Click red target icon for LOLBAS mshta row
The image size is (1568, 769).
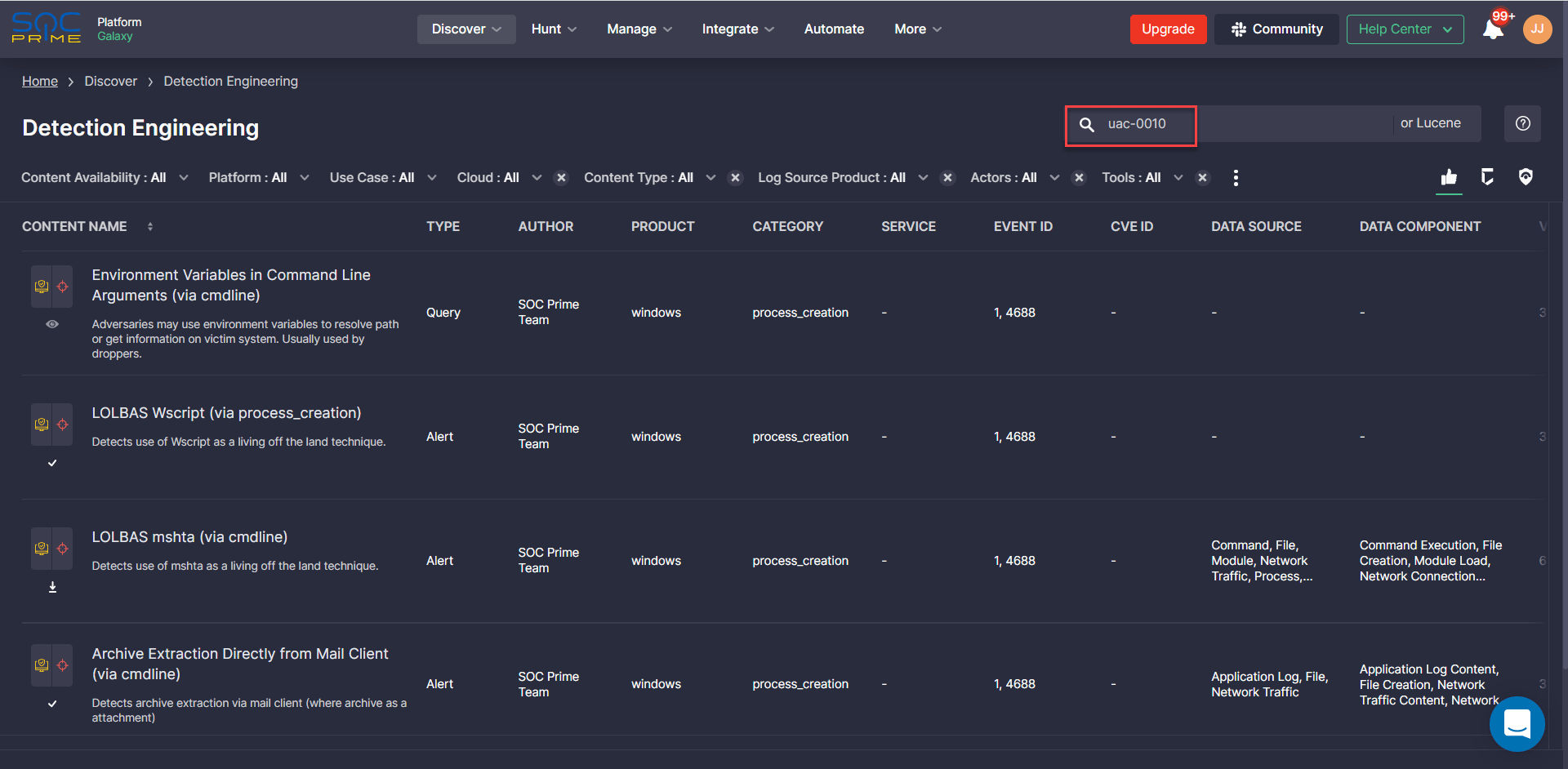tap(63, 549)
